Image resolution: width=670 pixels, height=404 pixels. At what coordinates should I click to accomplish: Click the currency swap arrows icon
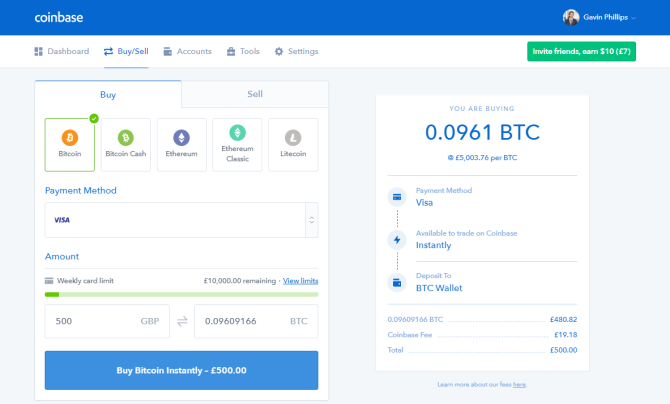click(x=182, y=321)
